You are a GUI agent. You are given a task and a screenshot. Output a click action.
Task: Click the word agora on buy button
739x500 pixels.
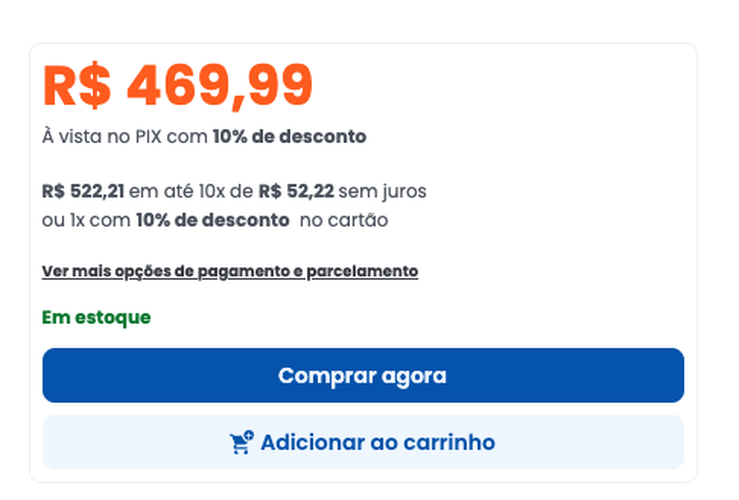click(414, 376)
